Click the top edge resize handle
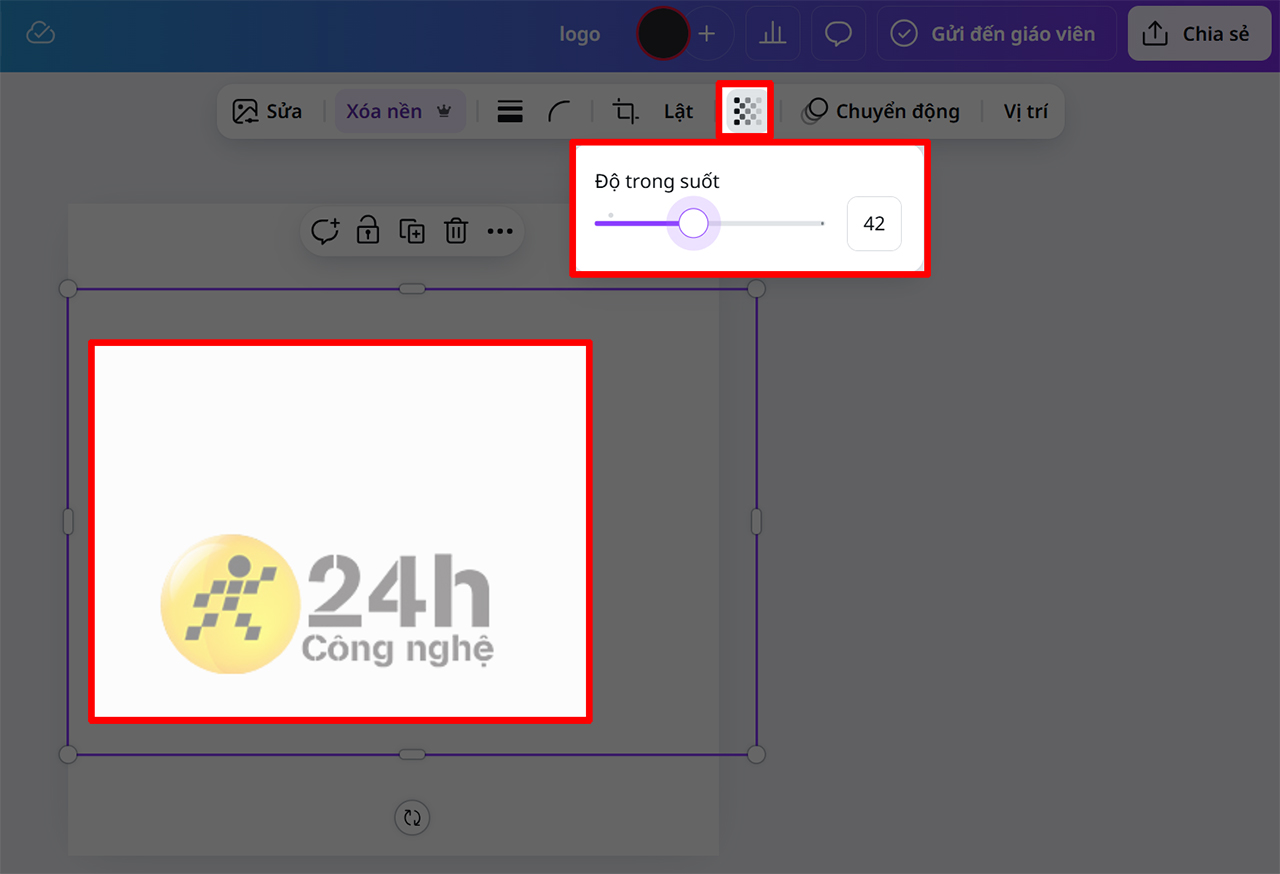Screen dimensions: 1280x874 pyautogui.click(x=412, y=289)
